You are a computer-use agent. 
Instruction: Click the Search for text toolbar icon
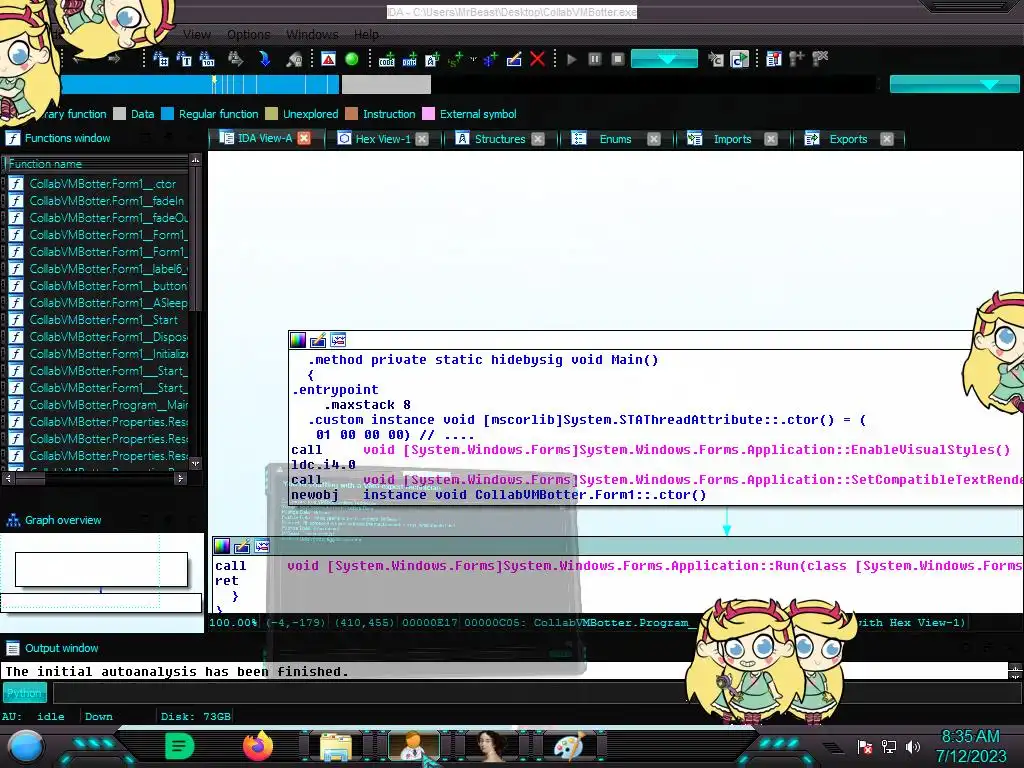click(x=184, y=59)
